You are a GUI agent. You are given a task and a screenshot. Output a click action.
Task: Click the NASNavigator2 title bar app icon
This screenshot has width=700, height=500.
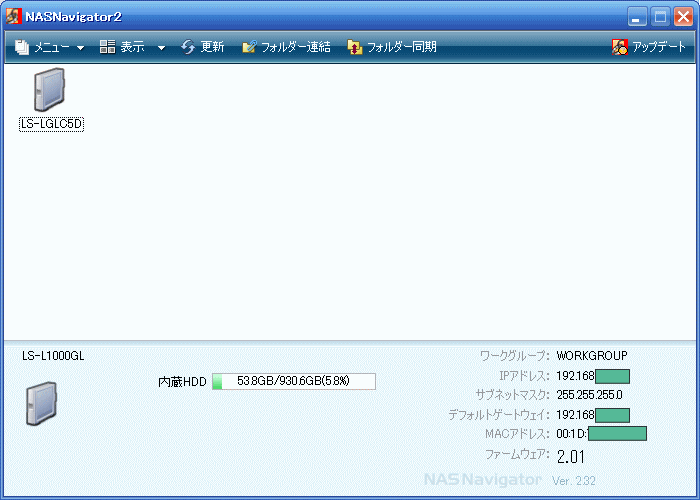coord(14,16)
